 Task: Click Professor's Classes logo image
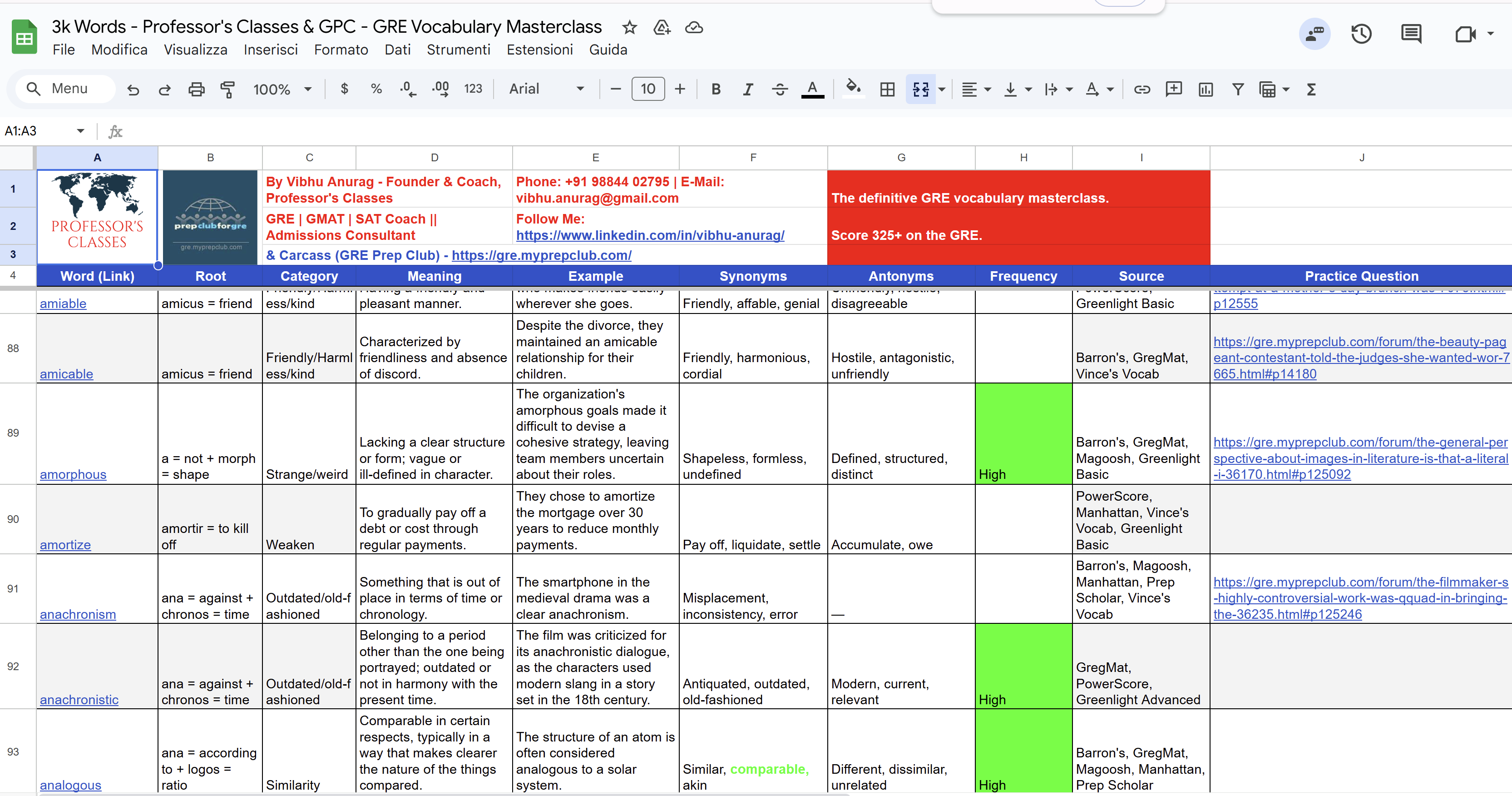pyautogui.click(x=98, y=217)
